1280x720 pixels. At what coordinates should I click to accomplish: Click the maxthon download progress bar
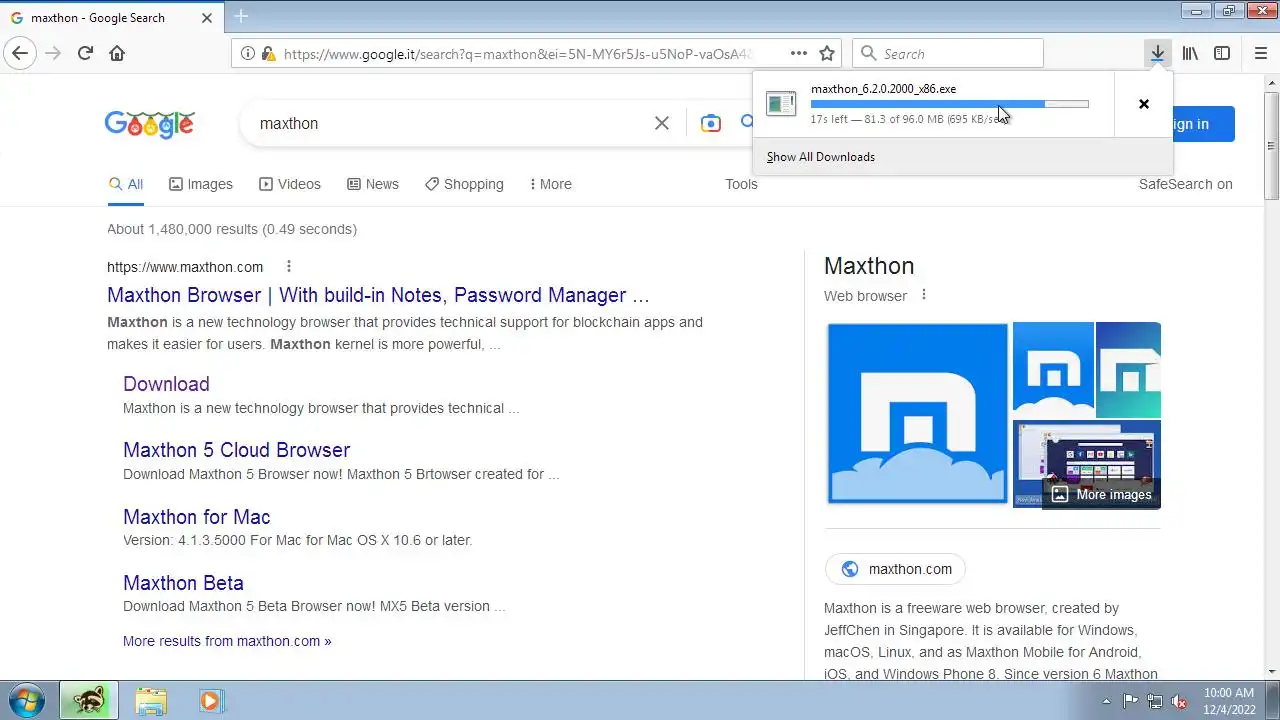click(x=949, y=104)
